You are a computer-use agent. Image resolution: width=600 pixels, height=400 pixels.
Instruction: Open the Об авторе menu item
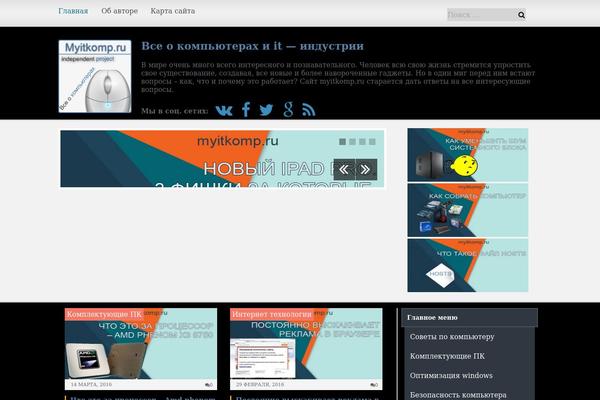[119, 11]
